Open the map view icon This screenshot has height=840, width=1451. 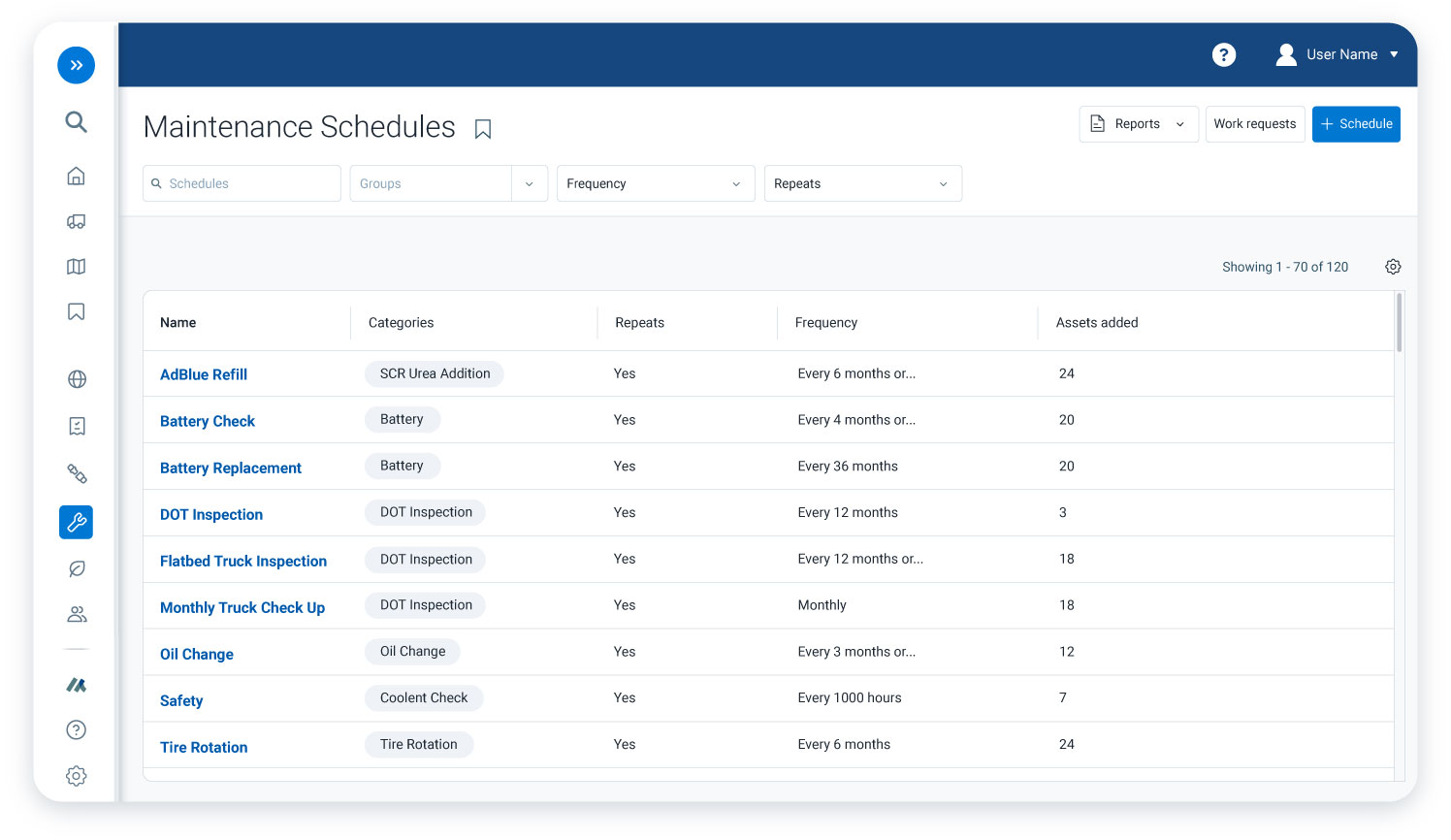point(76,266)
